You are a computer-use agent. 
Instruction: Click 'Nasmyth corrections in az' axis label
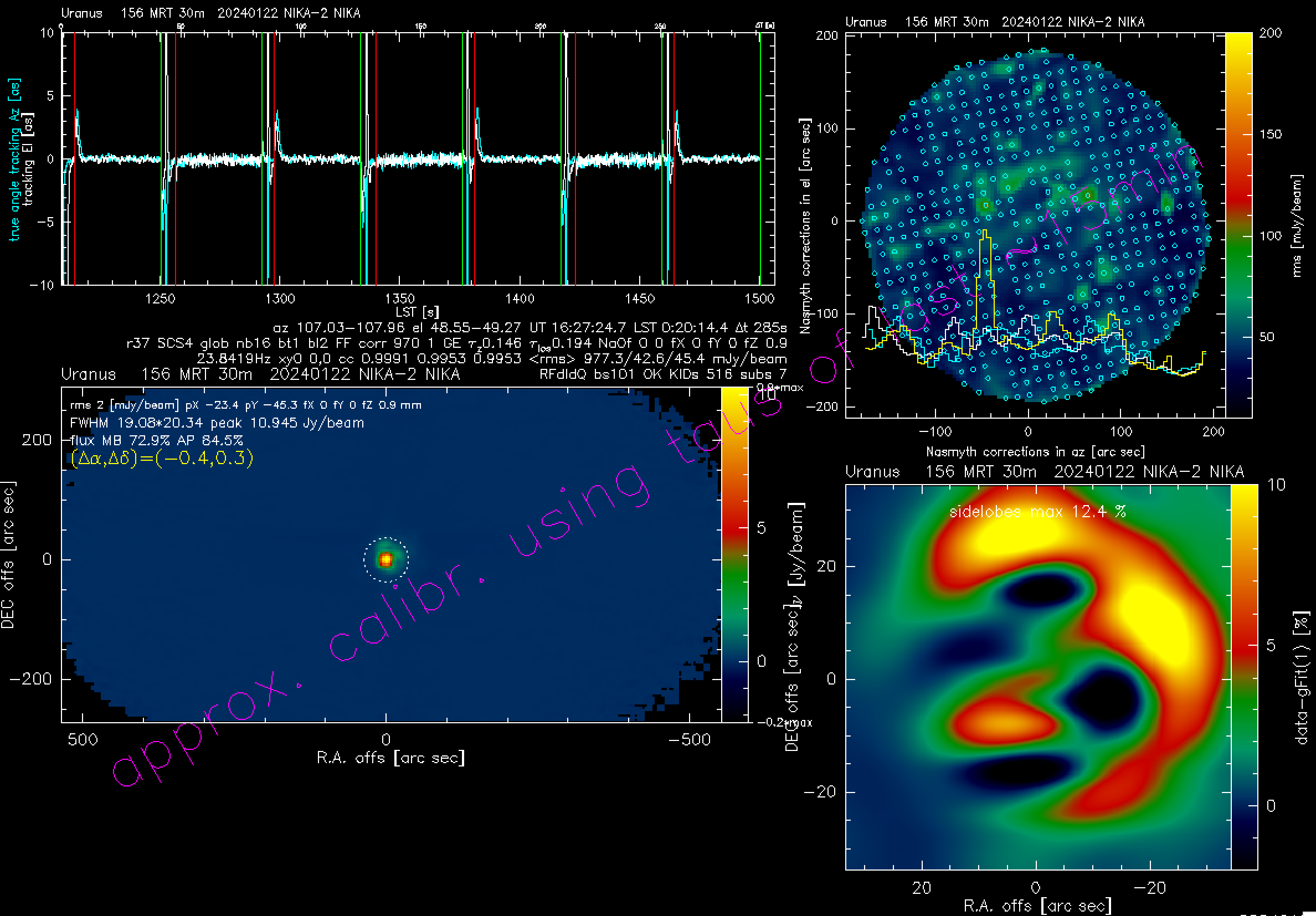[1035, 452]
